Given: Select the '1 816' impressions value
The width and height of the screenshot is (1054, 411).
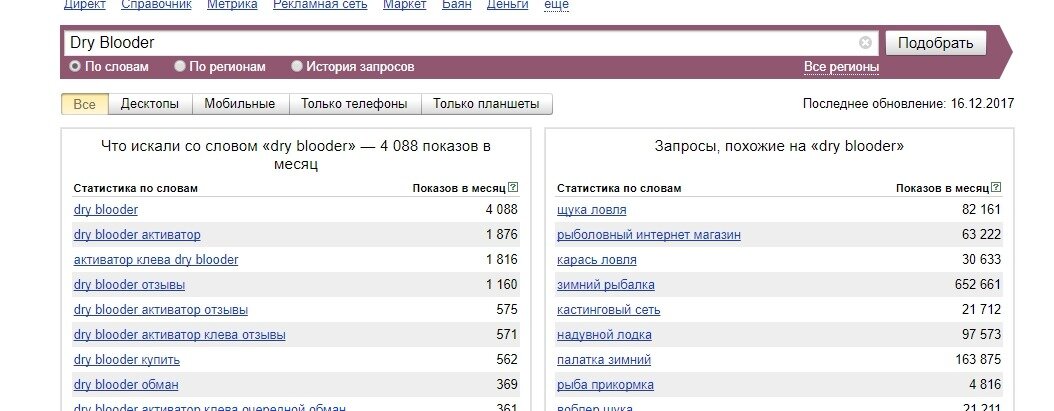Looking at the screenshot, I should click(501, 260).
